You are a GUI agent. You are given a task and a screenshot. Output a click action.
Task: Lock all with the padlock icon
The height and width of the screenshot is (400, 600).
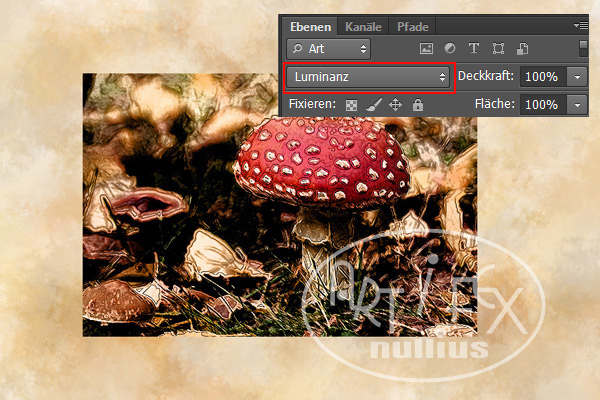(418, 104)
